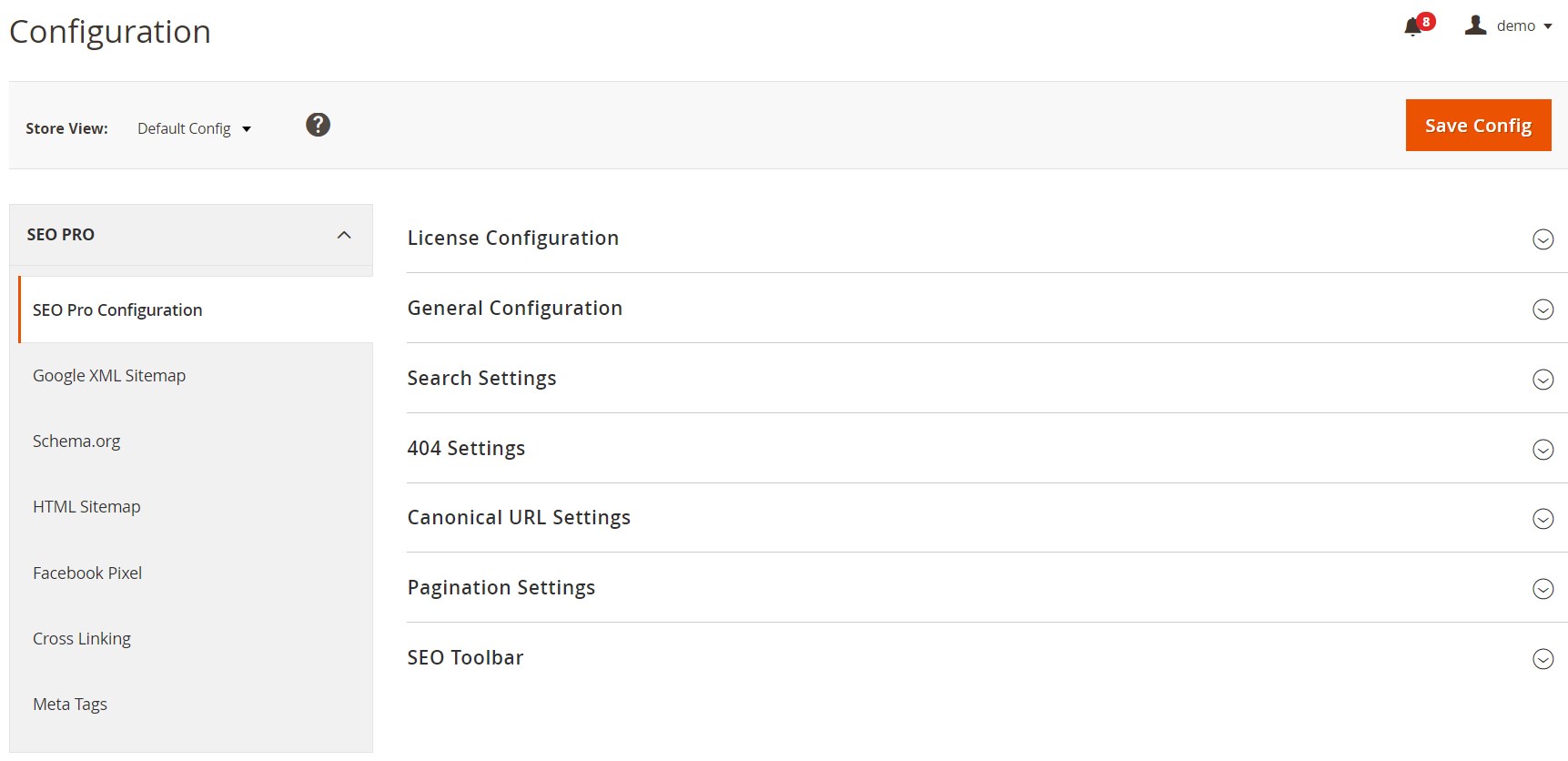
Task: Expand Pagination Settings with its circle arrow
Action: (x=1543, y=589)
